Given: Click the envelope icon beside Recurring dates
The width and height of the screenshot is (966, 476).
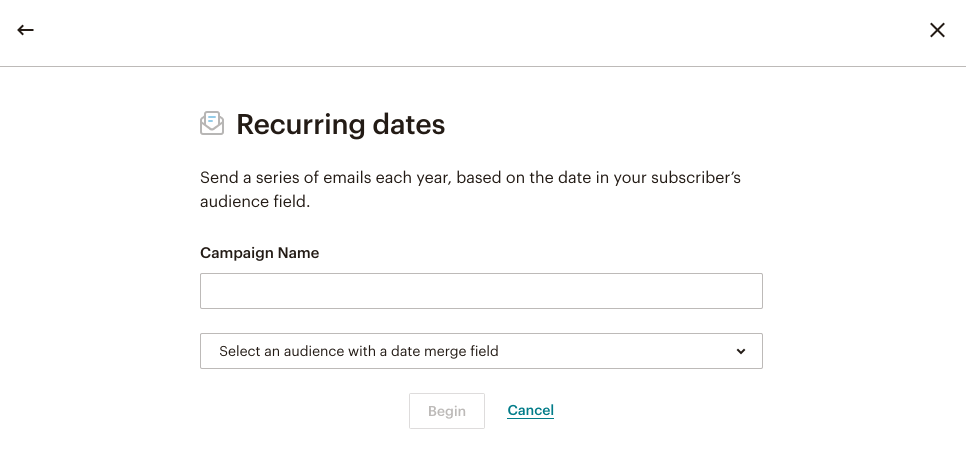Looking at the screenshot, I should (212, 123).
